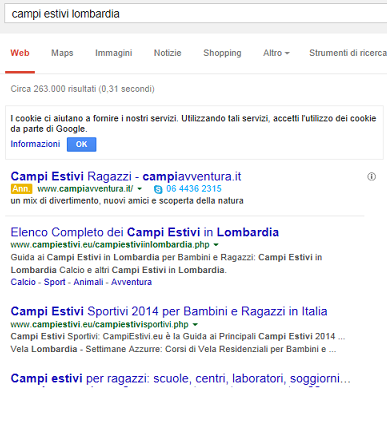The image size is (390, 434).
Task: Expand arrow beside campiestiviinlombardia.php URL
Action: tap(216, 245)
